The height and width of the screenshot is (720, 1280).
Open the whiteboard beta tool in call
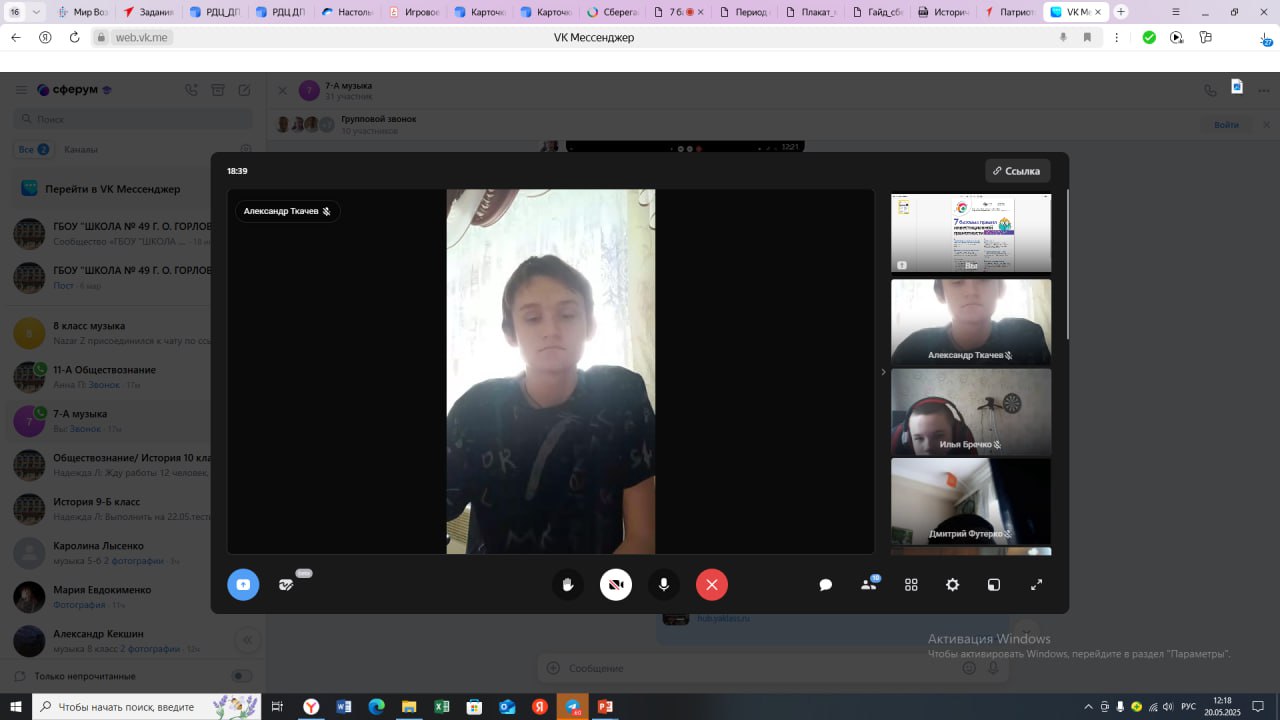tap(287, 585)
